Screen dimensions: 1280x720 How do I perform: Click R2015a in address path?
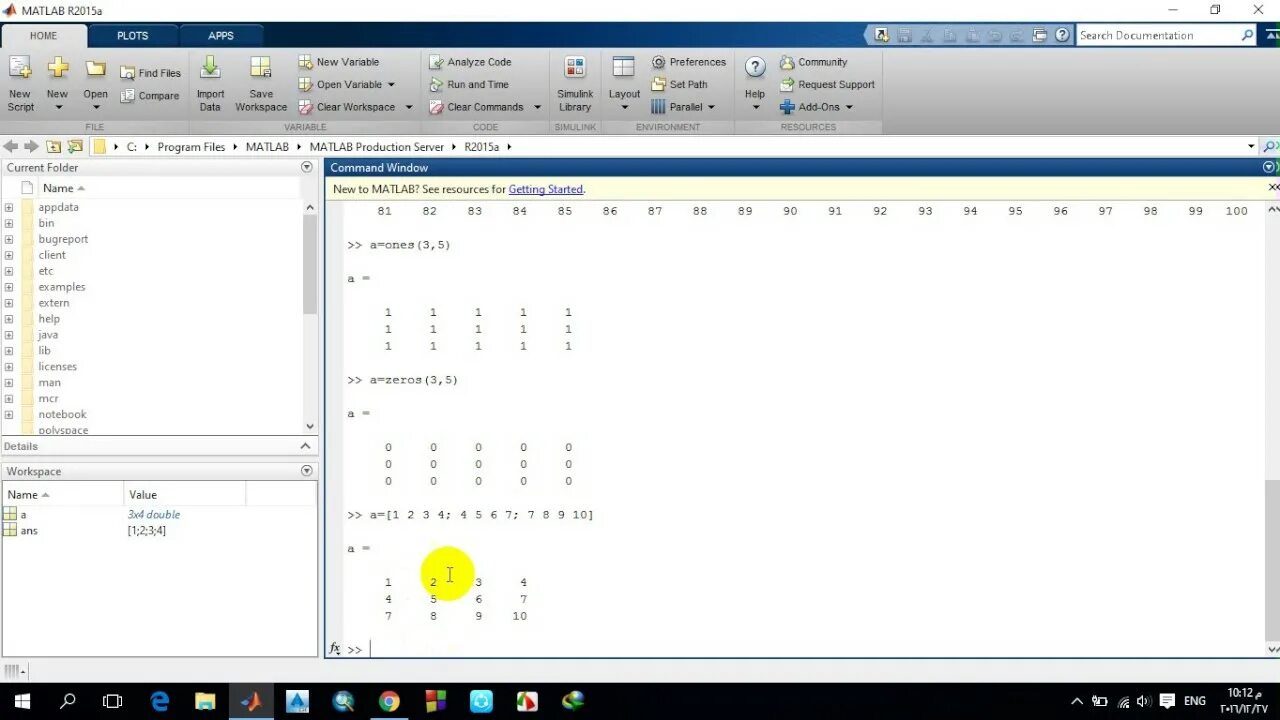[x=481, y=147]
